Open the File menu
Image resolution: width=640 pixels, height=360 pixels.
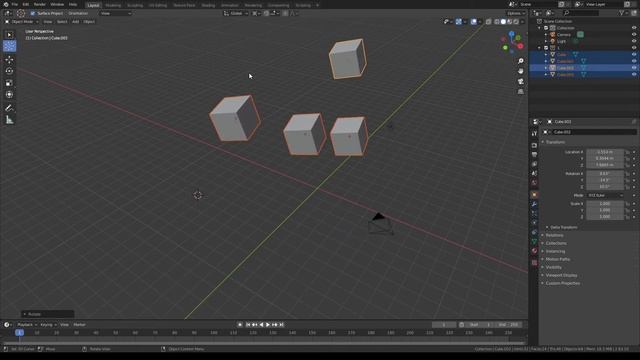click(x=14, y=4)
